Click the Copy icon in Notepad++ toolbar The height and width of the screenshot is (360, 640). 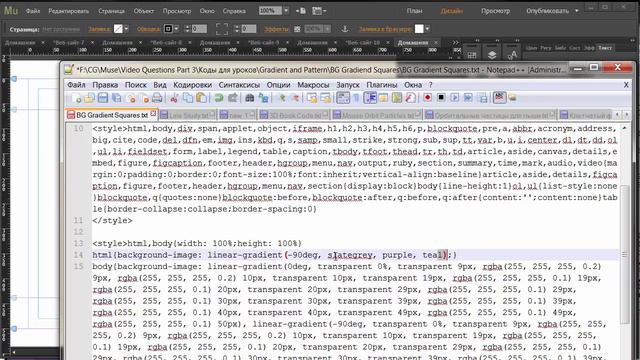coord(188,98)
